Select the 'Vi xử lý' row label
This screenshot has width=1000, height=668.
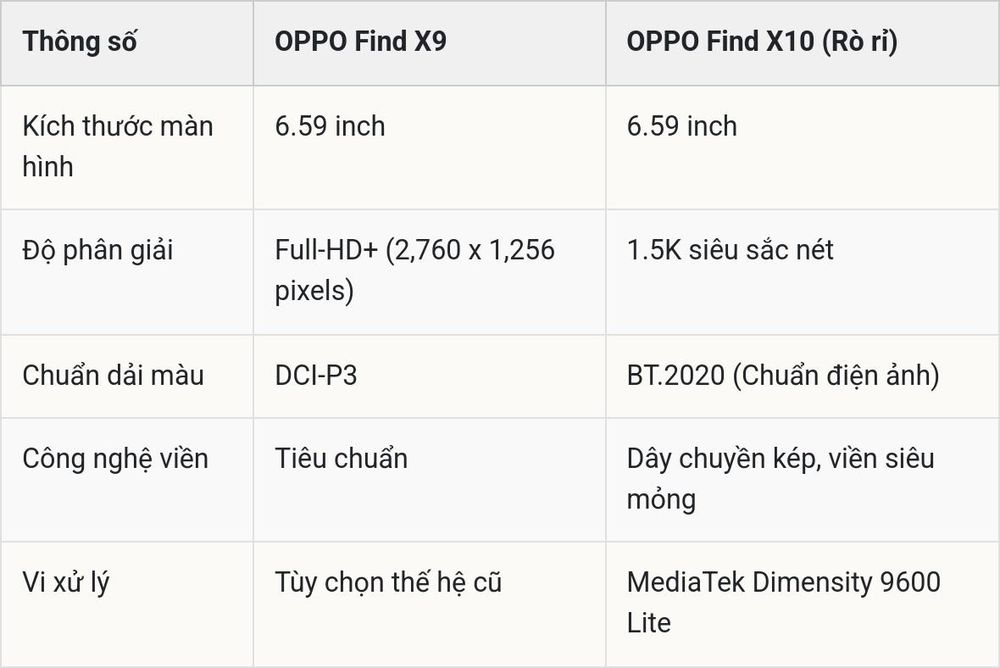click(66, 583)
